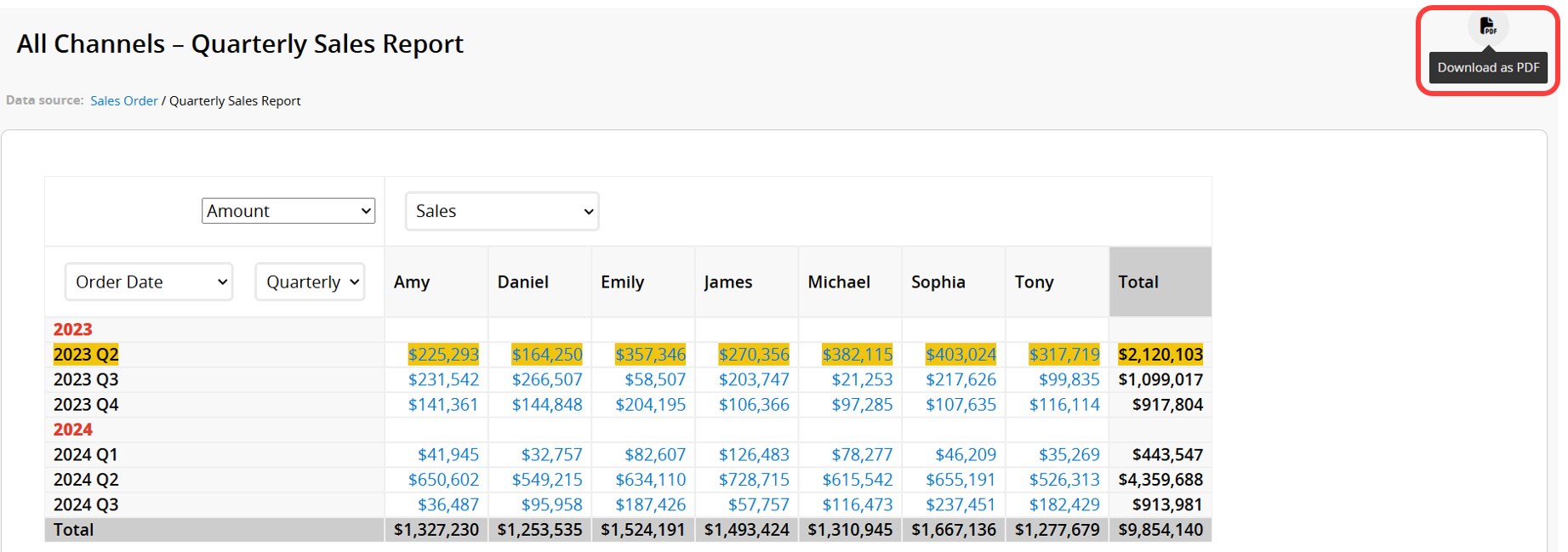
Task: Open the Amount measure dropdown
Action: pyautogui.click(x=288, y=211)
